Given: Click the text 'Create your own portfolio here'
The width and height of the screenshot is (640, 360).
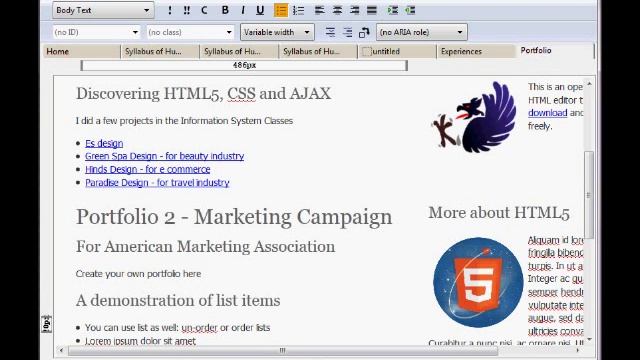Looking at the screenshot, I should (138, 274).
